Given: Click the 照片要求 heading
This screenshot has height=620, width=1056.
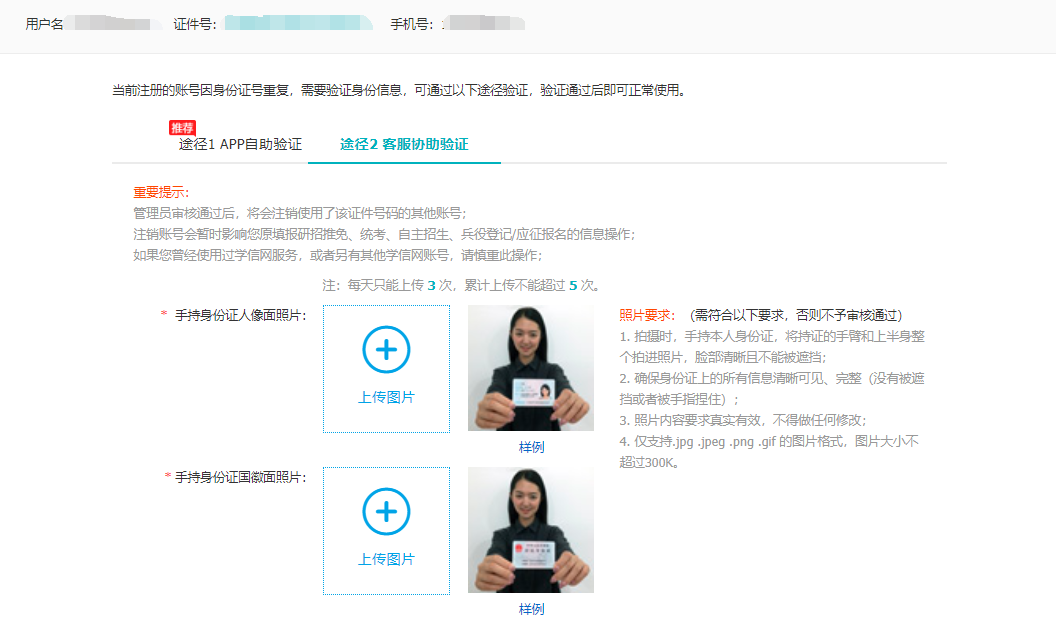Looking at the screenshot, I should coord(647,315).
